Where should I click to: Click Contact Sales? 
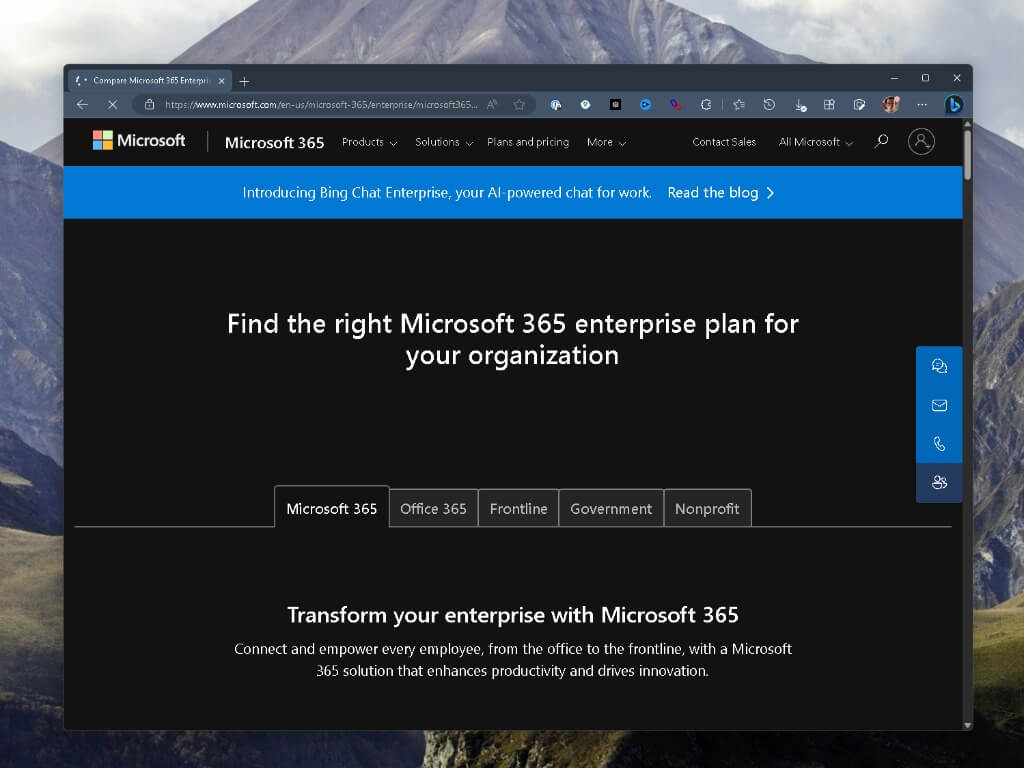click(724, 142)
